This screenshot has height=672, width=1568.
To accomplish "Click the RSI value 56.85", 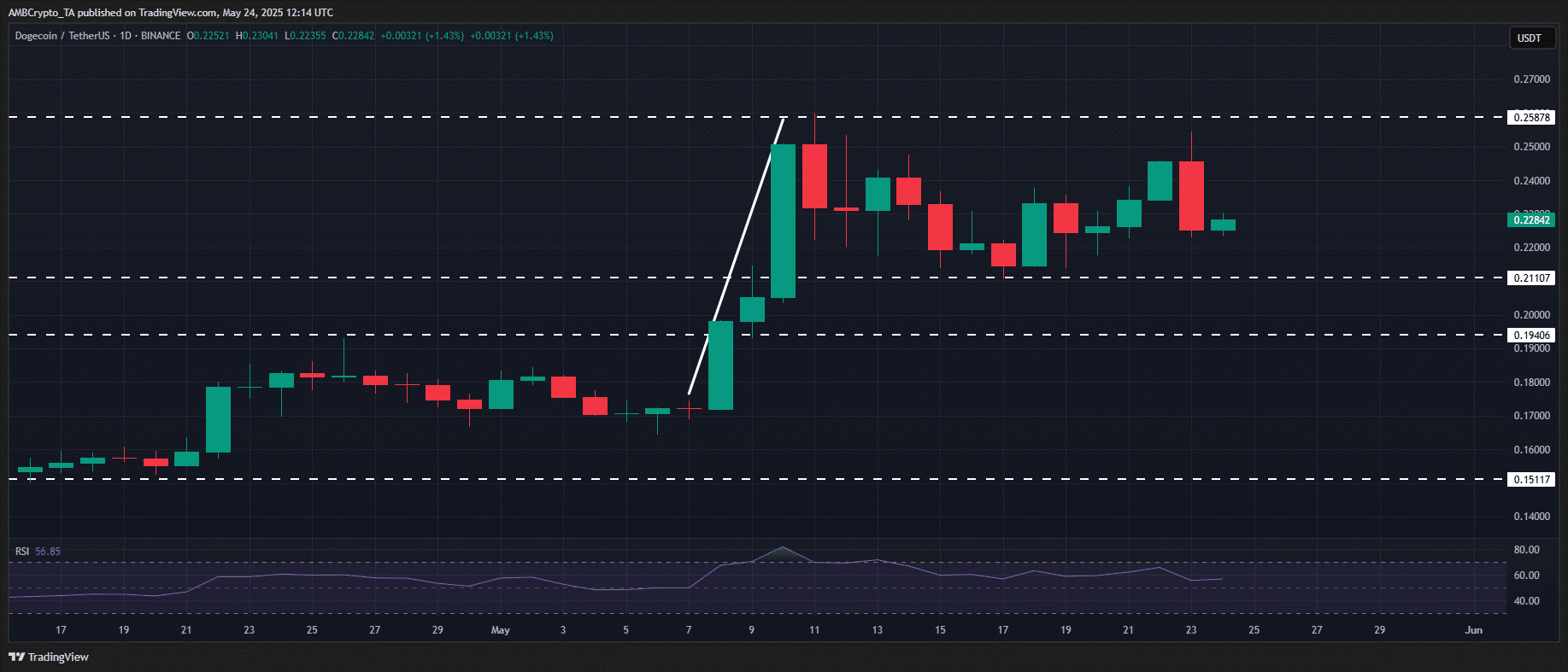I will [48, 552].
